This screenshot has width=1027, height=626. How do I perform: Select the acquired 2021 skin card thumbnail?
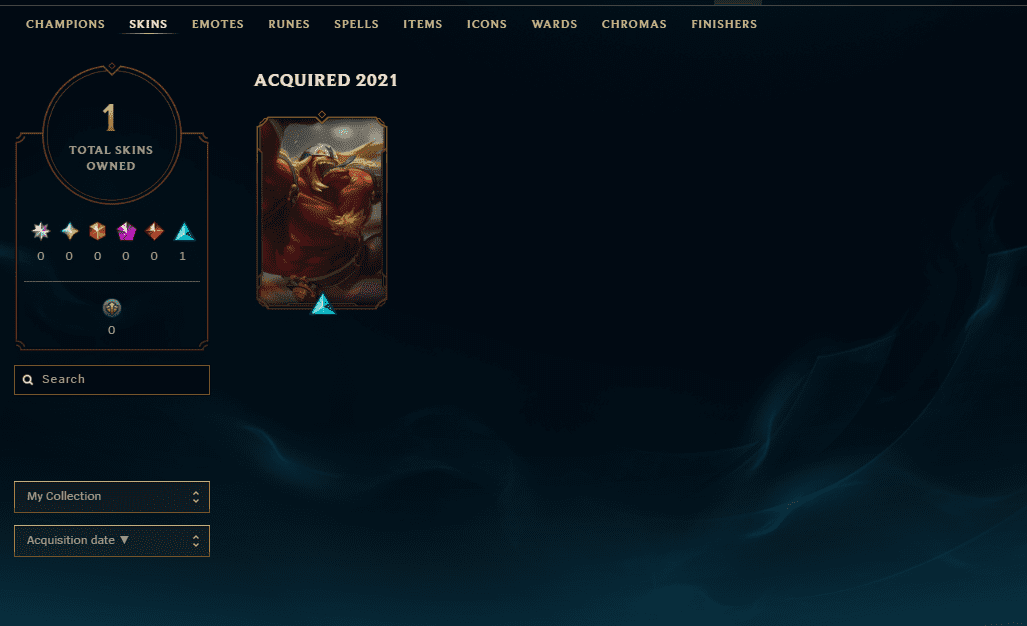pos(322,212)
